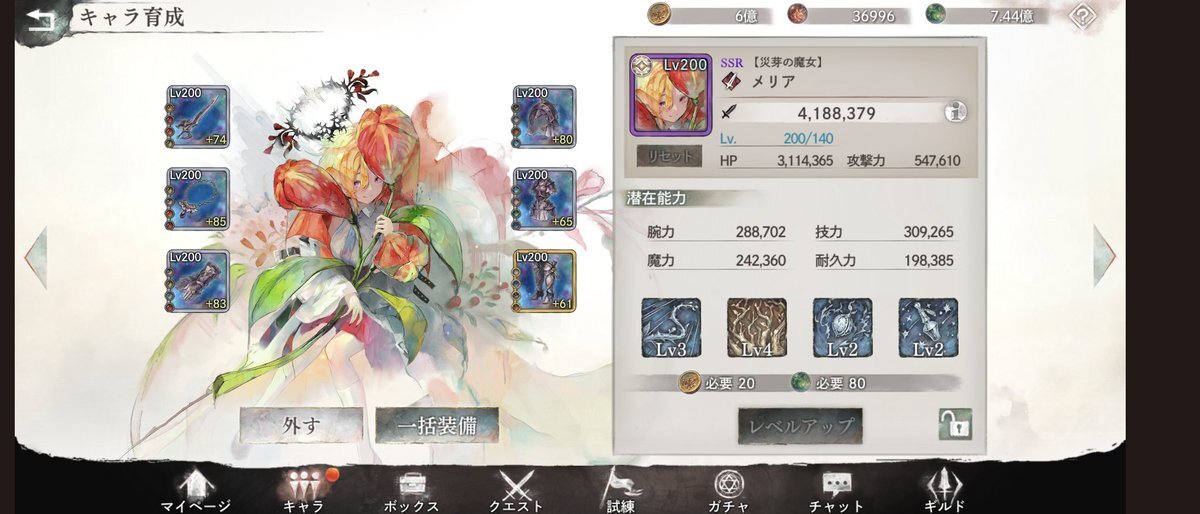Open the help question mark icon

click(x=1082, y=16)
